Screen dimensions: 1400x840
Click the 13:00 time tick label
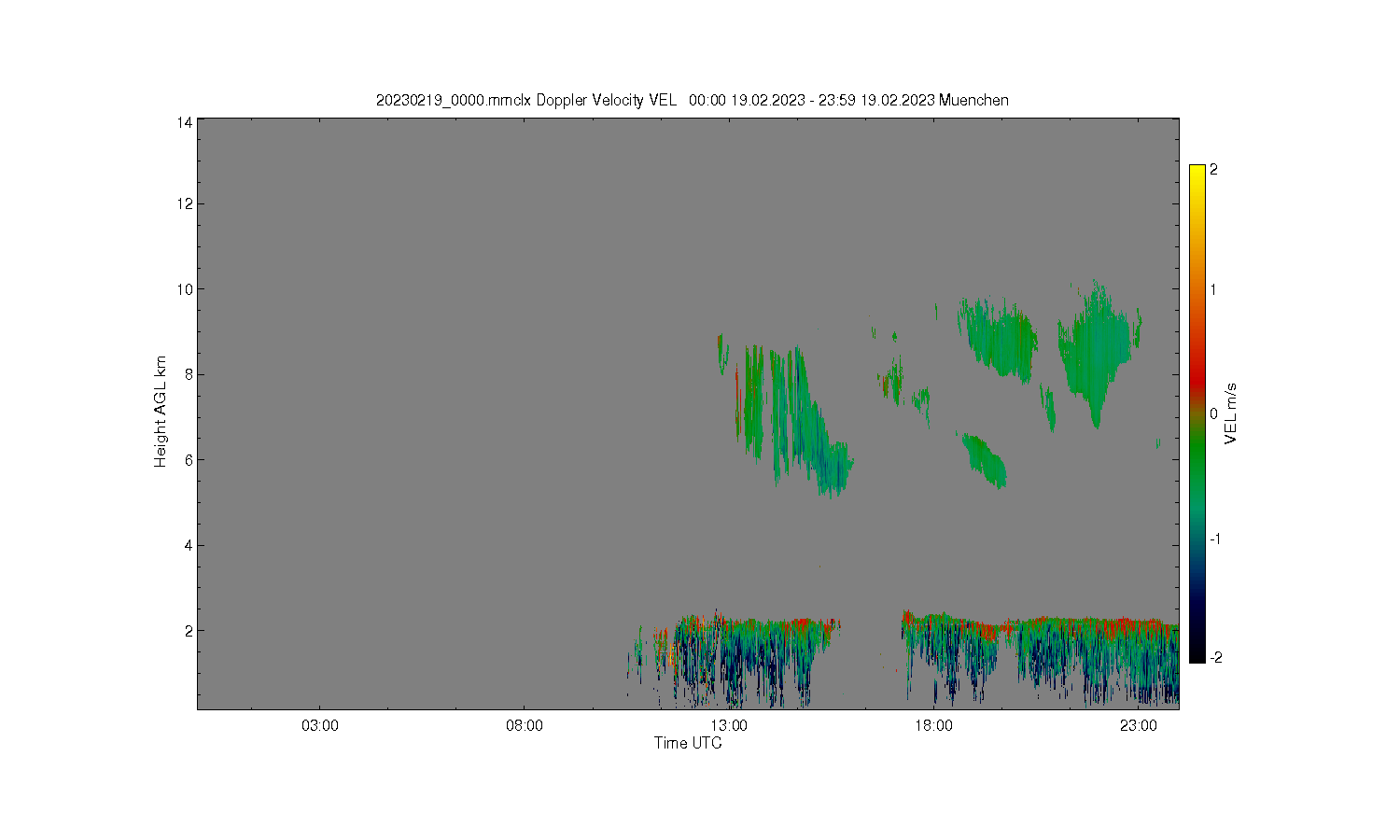click(x=728, y=725)
